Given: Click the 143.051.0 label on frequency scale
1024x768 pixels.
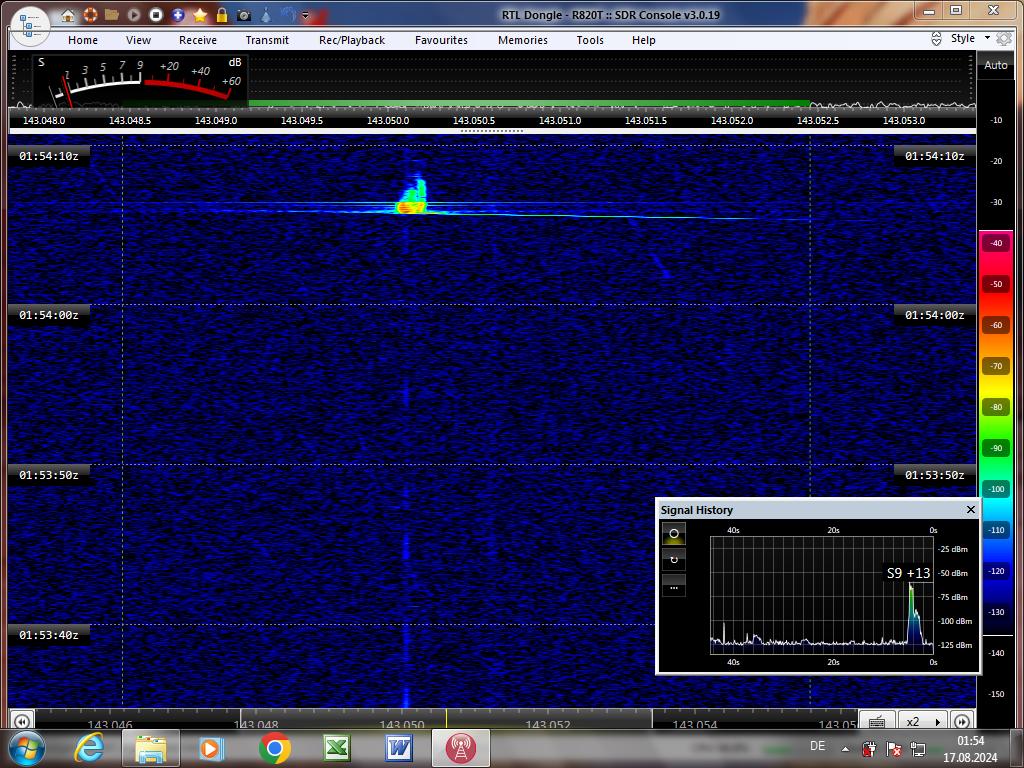Looking at the screenshot, I should coord(560,120).
